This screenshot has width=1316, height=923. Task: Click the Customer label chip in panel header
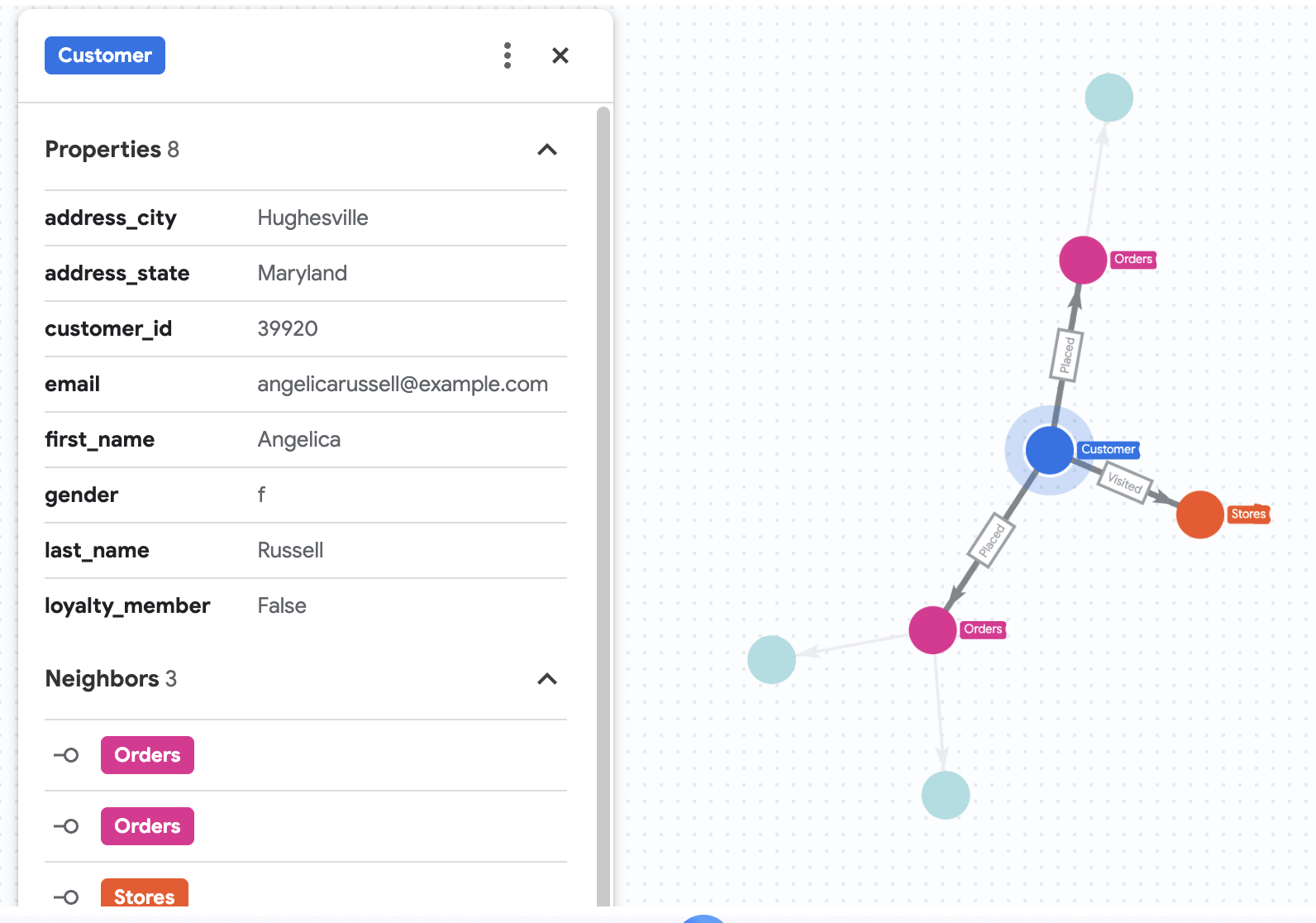coord(105,55)
